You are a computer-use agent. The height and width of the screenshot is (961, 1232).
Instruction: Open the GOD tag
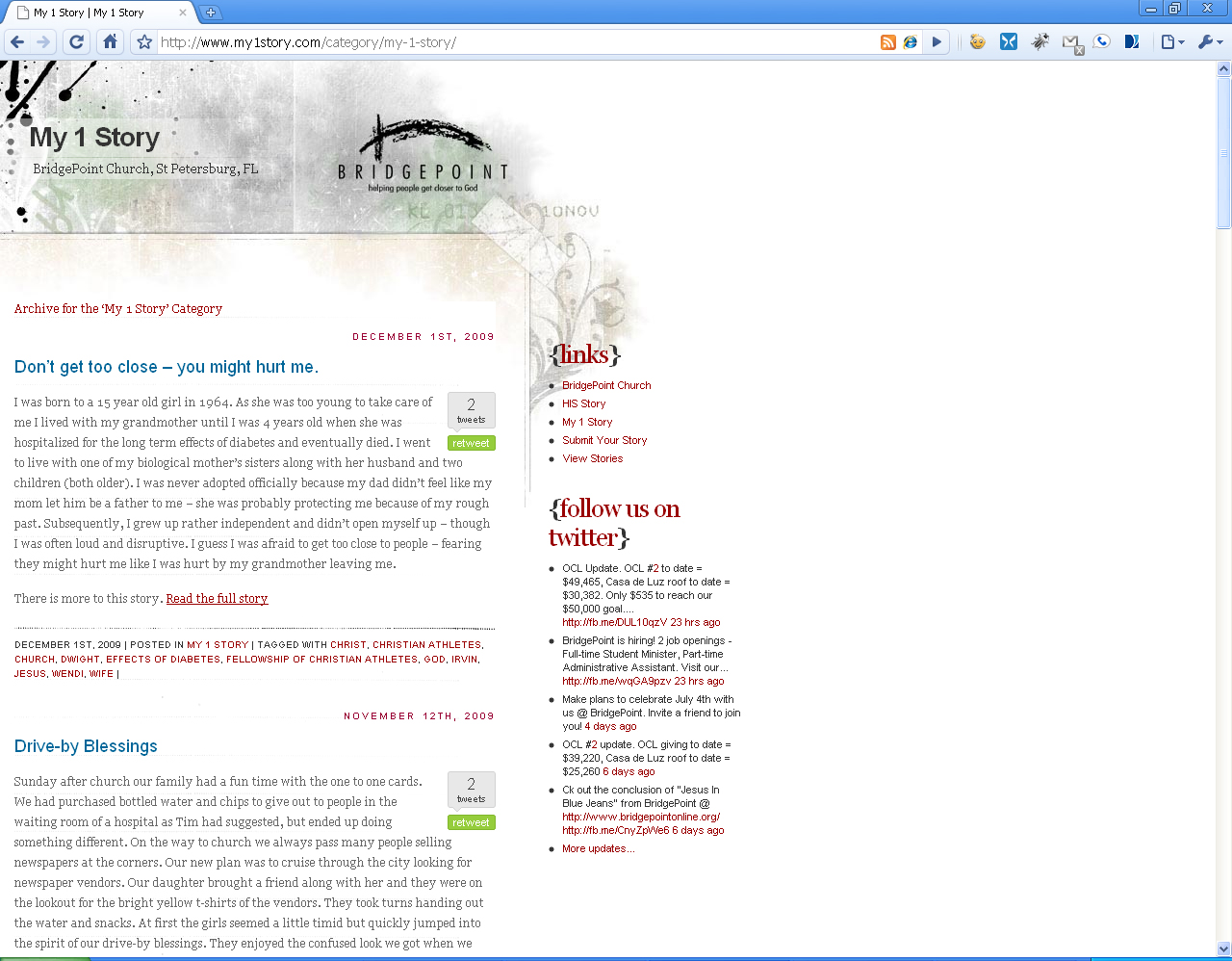click(435, 660)
